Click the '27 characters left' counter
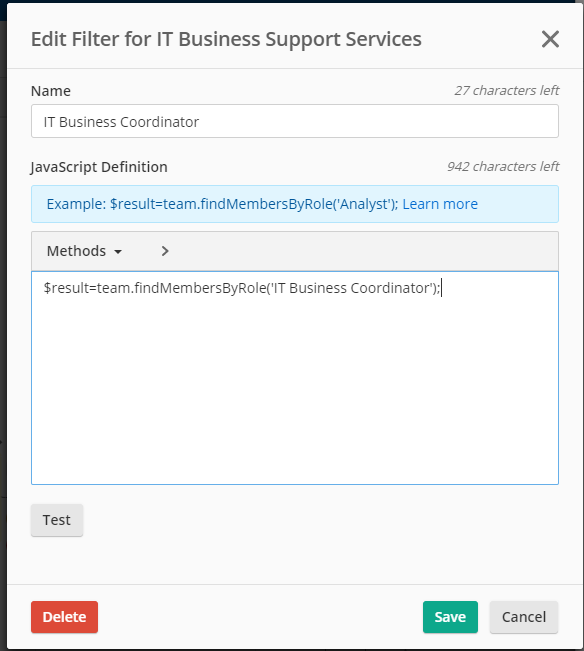 pyautogui.click(x=507, y=91)
